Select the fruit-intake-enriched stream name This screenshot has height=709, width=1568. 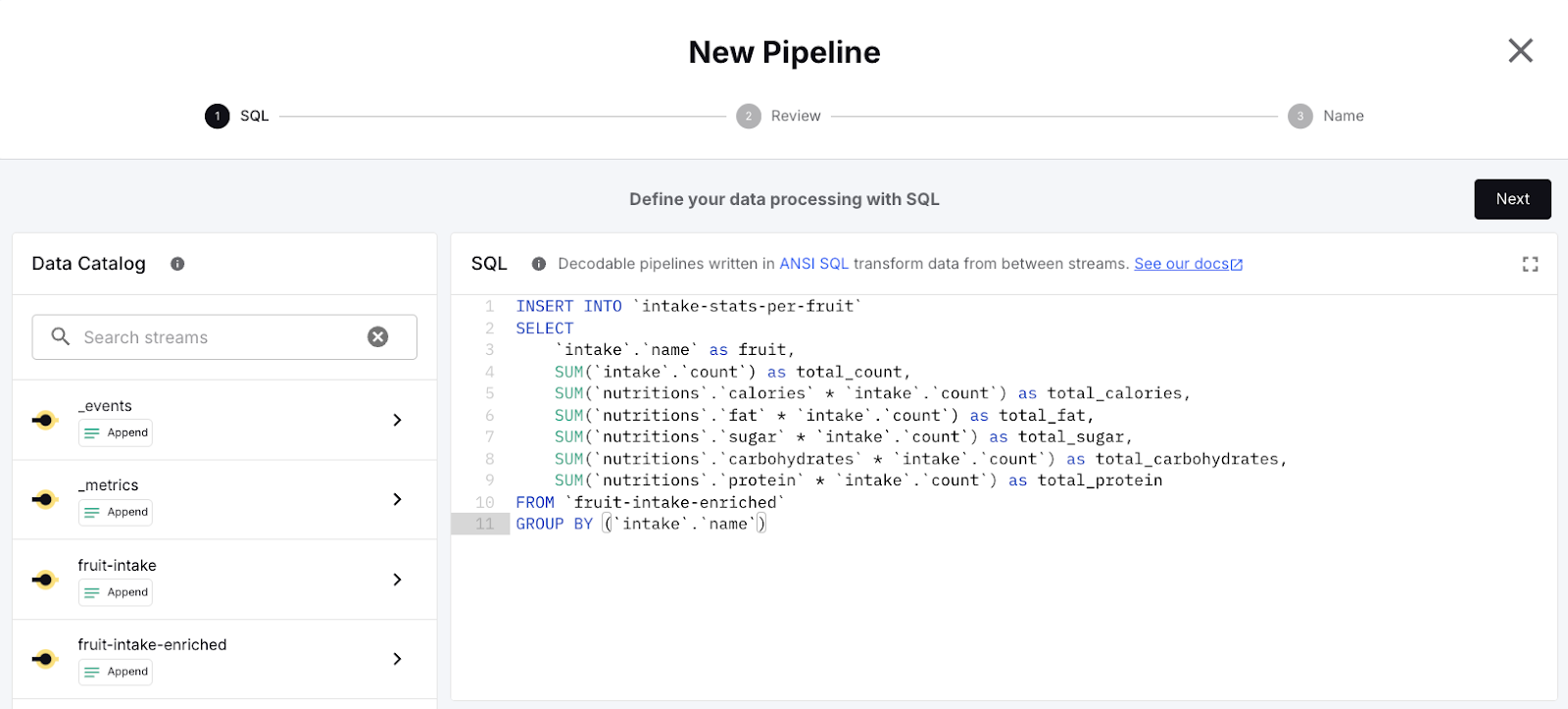152,645
